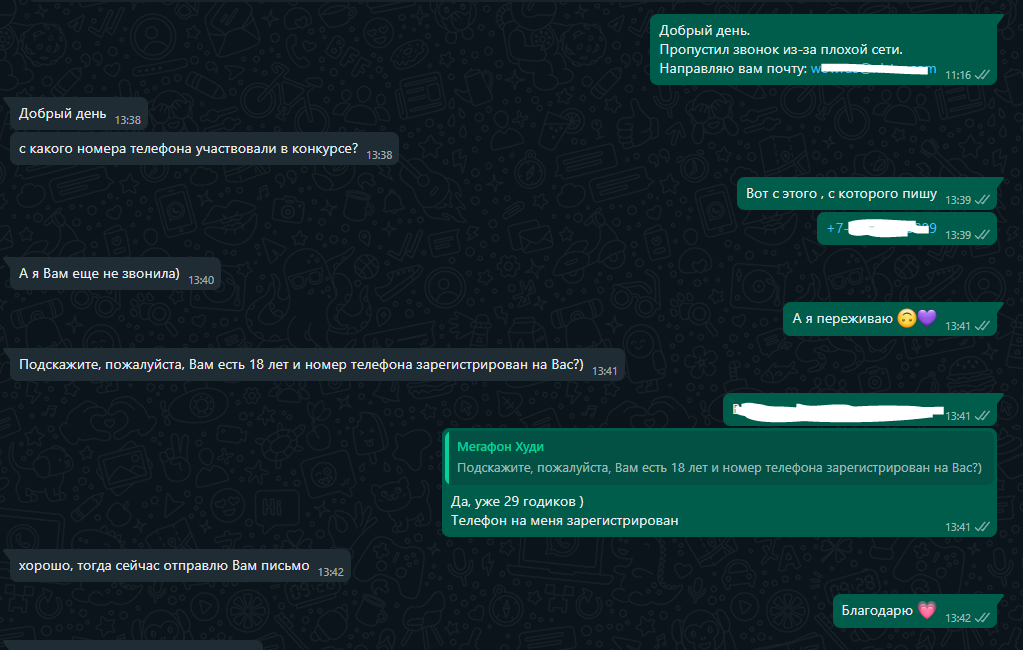Open the phone number link starting with +7
Screen dimensions: 1023x650
pyautogui.click(x=881, y=228)
